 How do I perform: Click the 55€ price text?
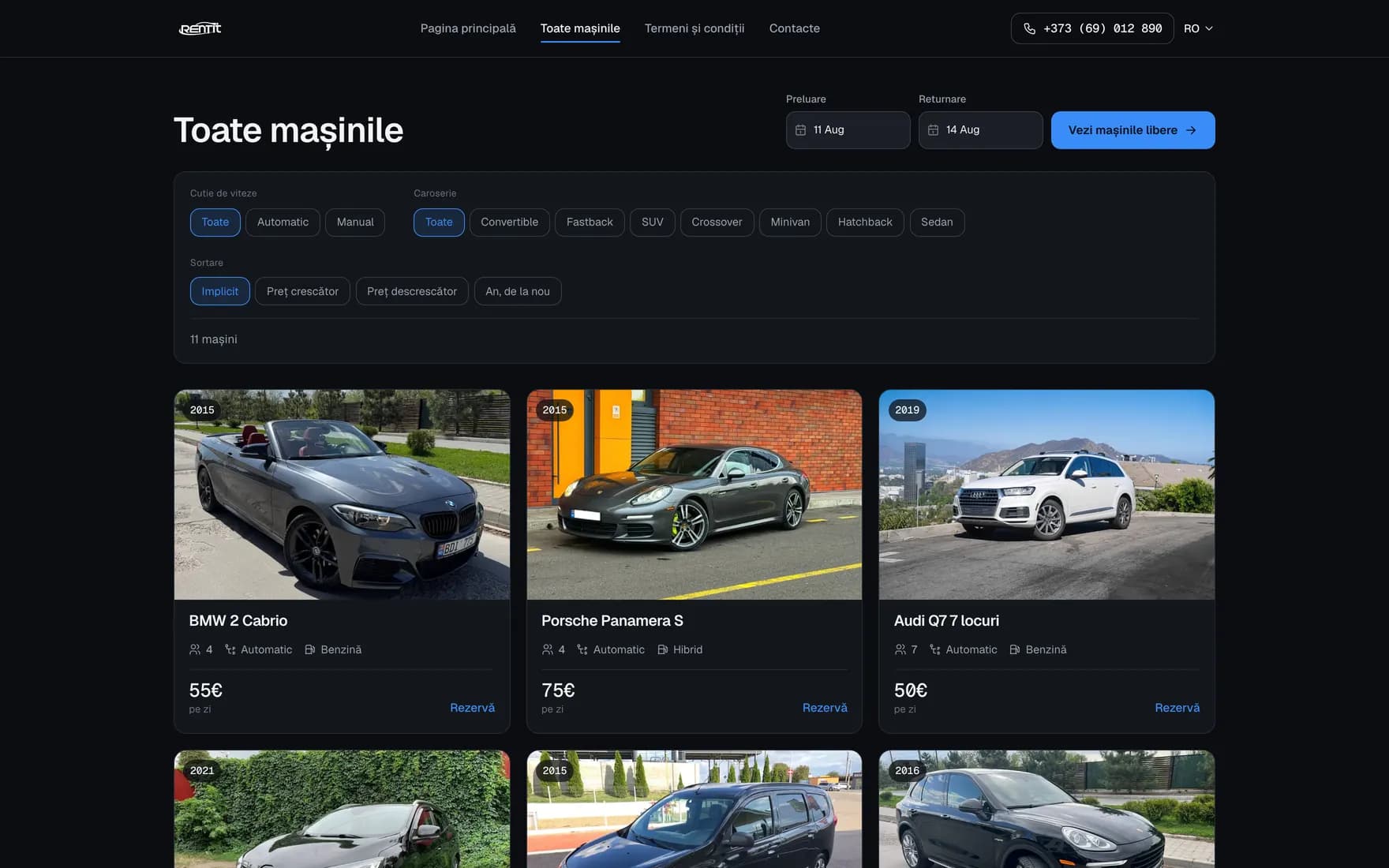coord(206,690)
